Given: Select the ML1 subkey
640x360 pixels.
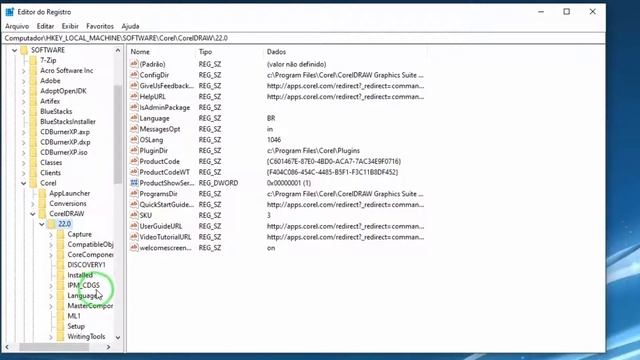Looking at the screenshot, I should (74, 316).
